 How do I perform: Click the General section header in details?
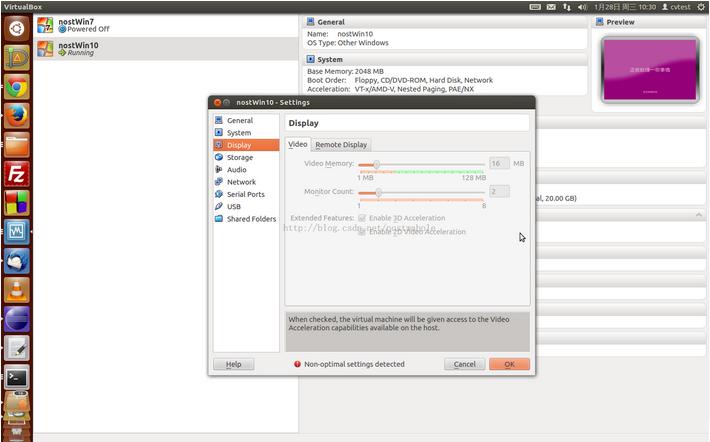coord(445,22)
